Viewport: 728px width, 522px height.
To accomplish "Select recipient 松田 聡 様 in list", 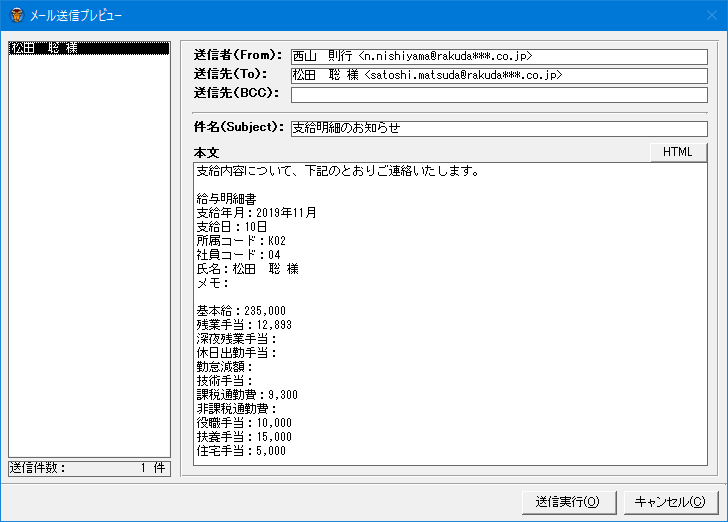I will [89, 48].
